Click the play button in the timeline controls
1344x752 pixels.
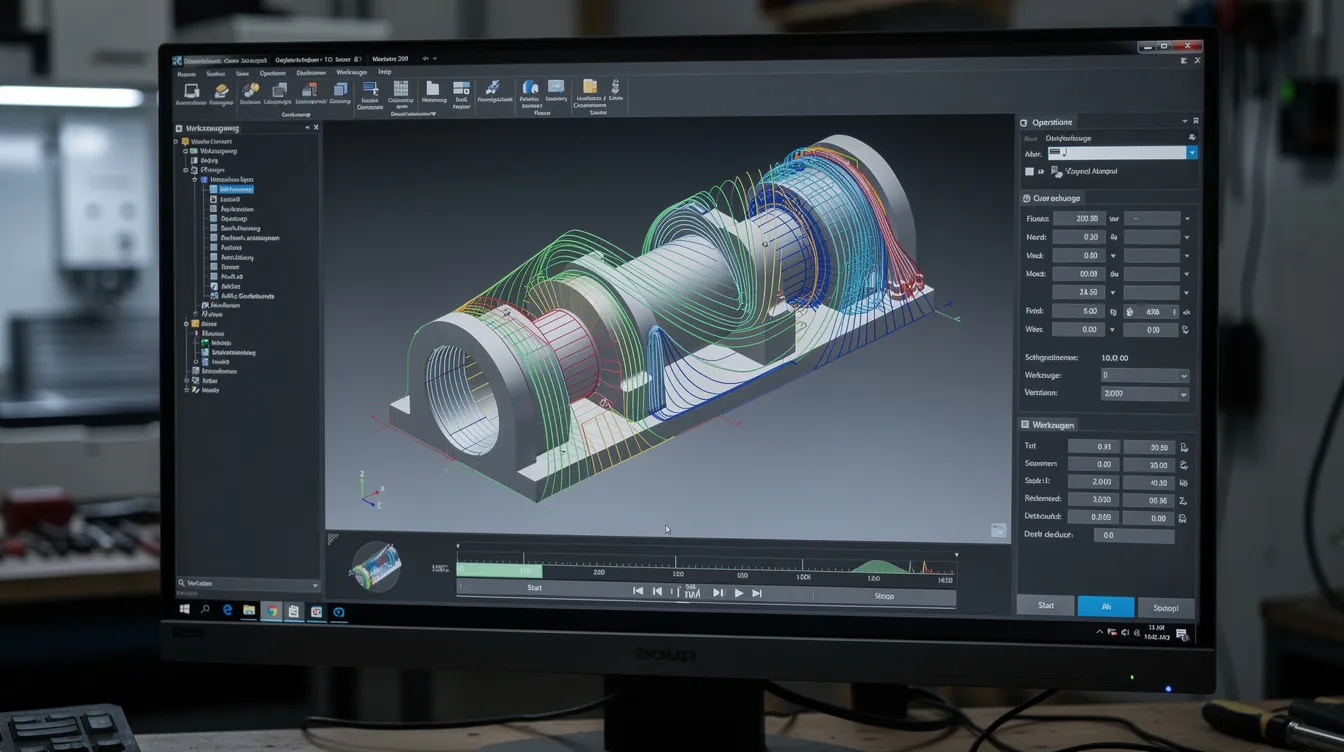tap(738, 593)
